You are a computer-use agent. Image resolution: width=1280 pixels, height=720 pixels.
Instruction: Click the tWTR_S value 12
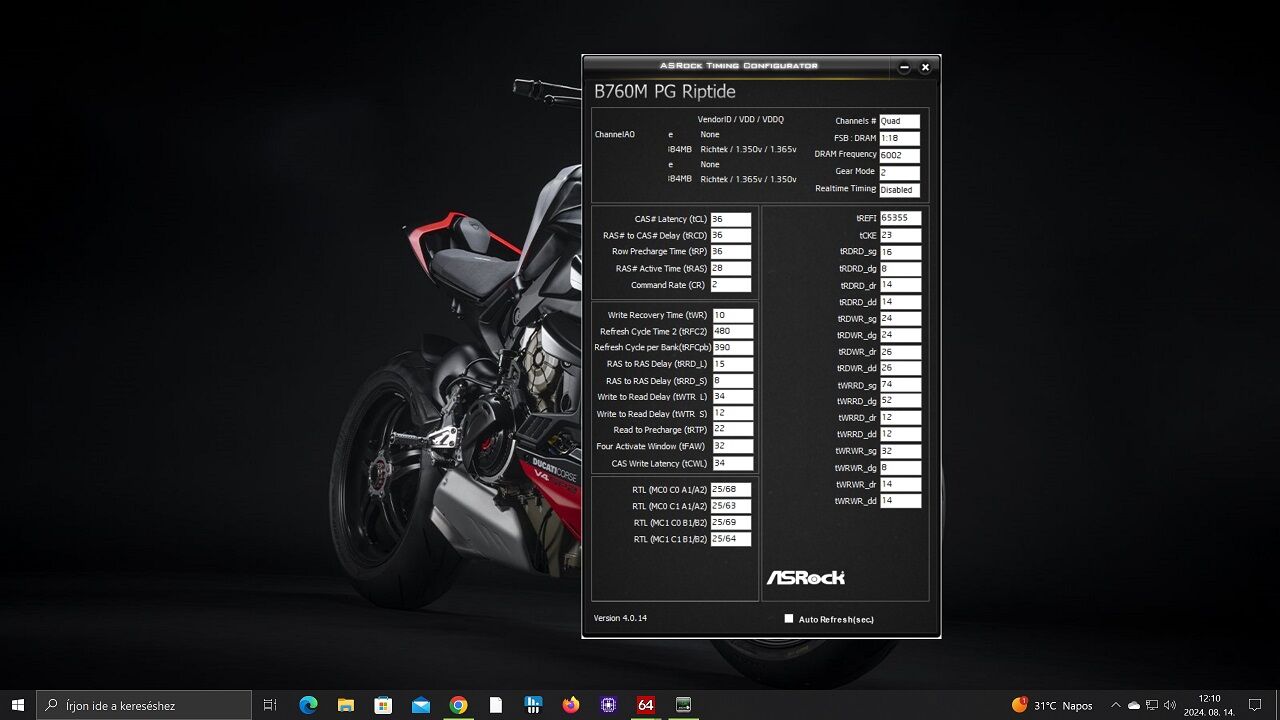733,413
